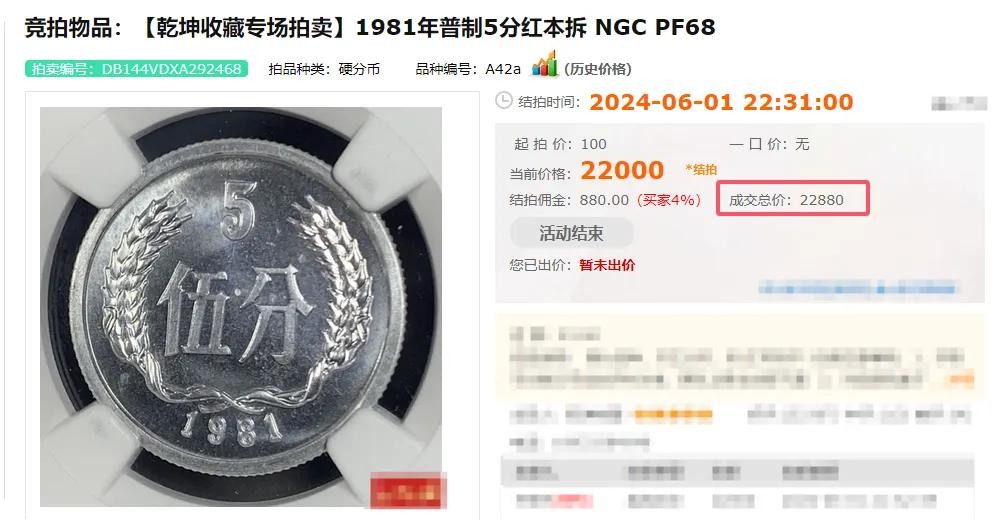
Task: Click the blurred orange rating bar
Action: click(x=673, y=416)
